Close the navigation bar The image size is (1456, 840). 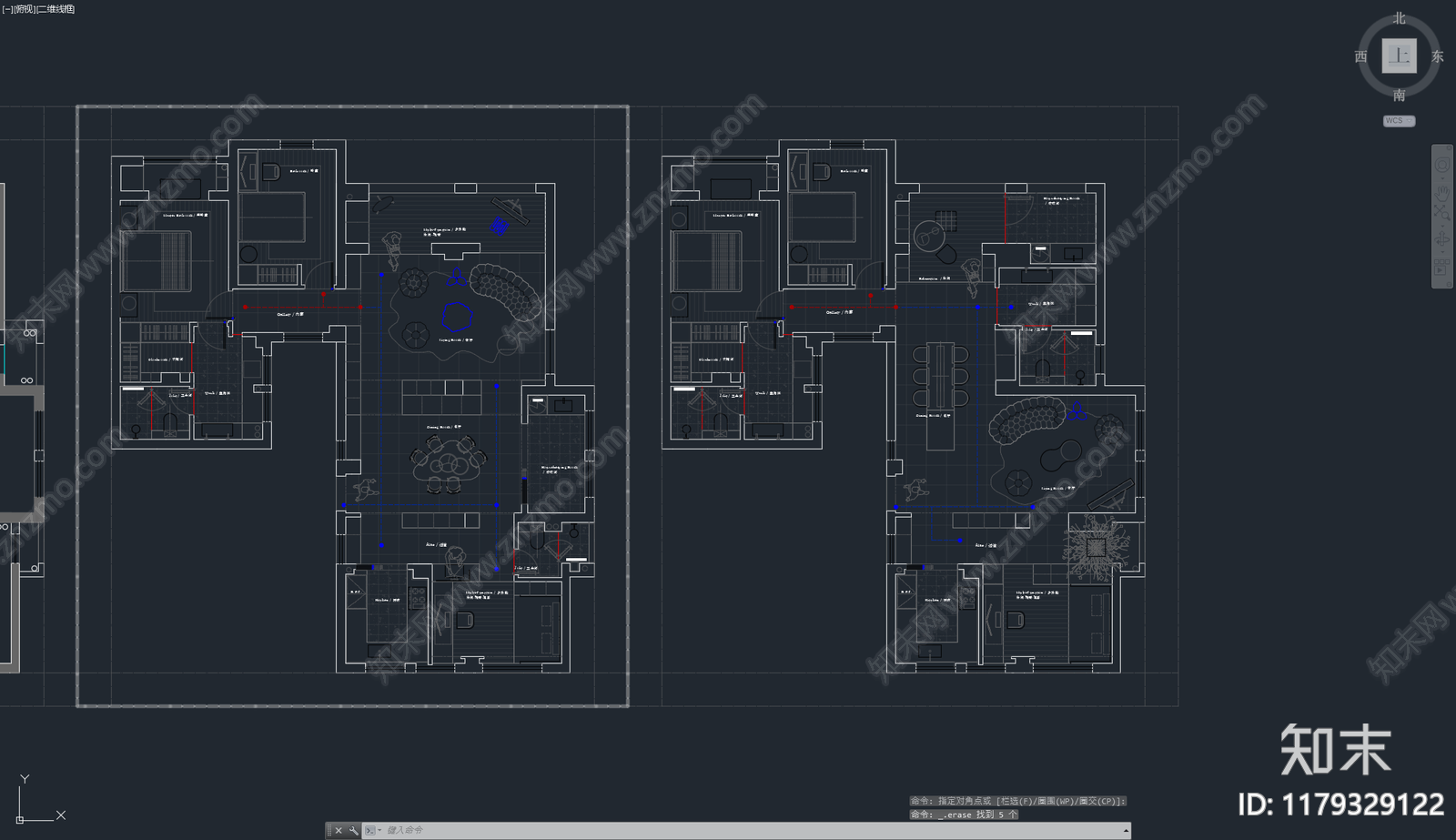tap(1449, 148)
